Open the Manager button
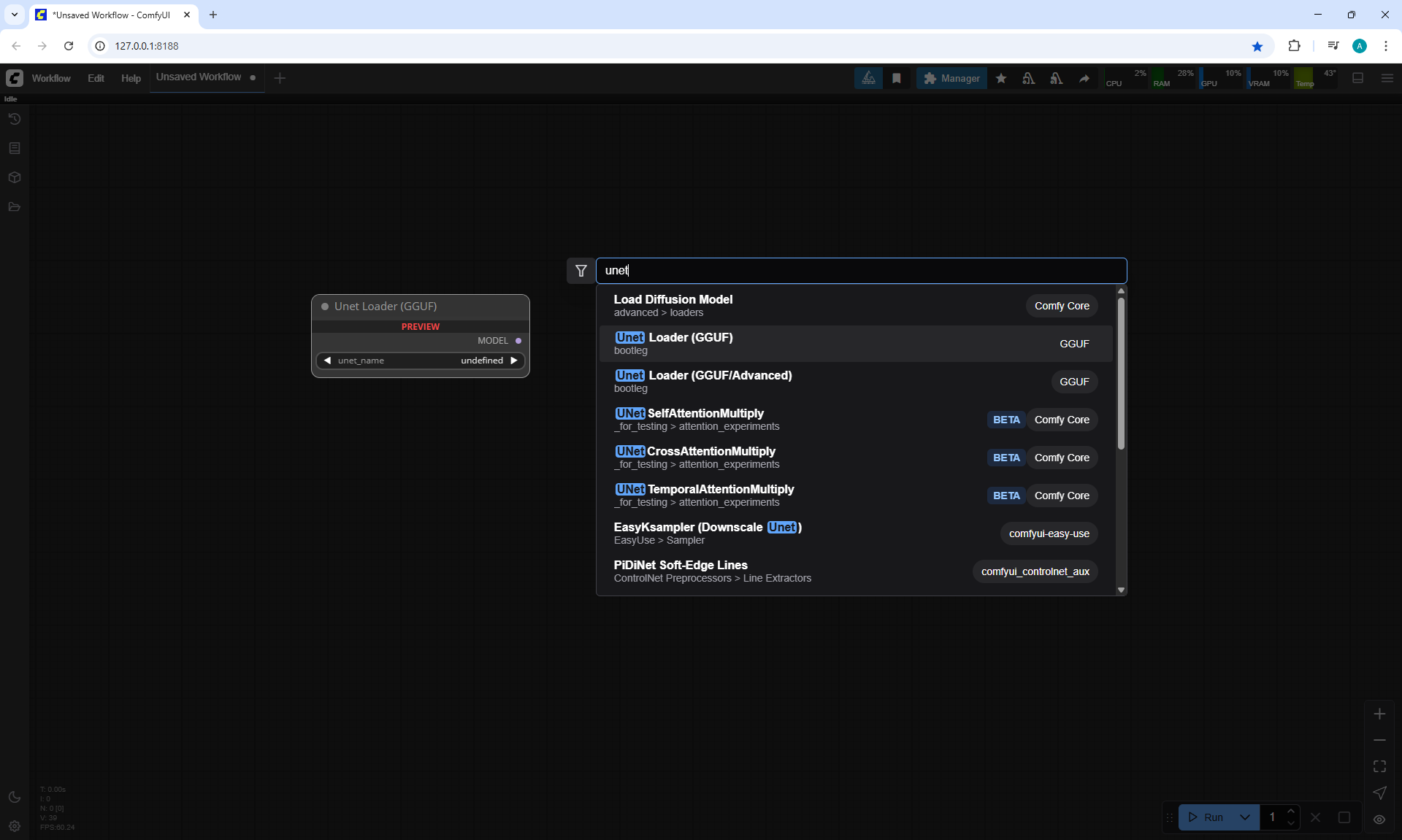The width and height of the screenshot is (1402, 840). click(951, 78)
